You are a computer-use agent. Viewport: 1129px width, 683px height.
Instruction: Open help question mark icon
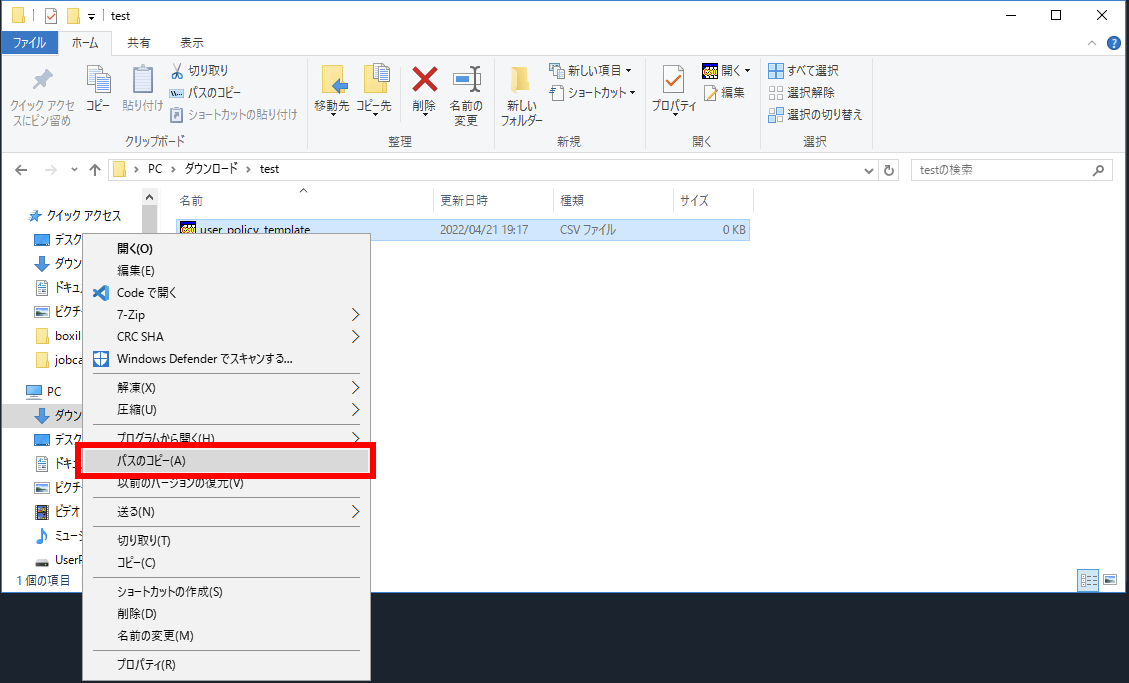[x=1113, y=43]
